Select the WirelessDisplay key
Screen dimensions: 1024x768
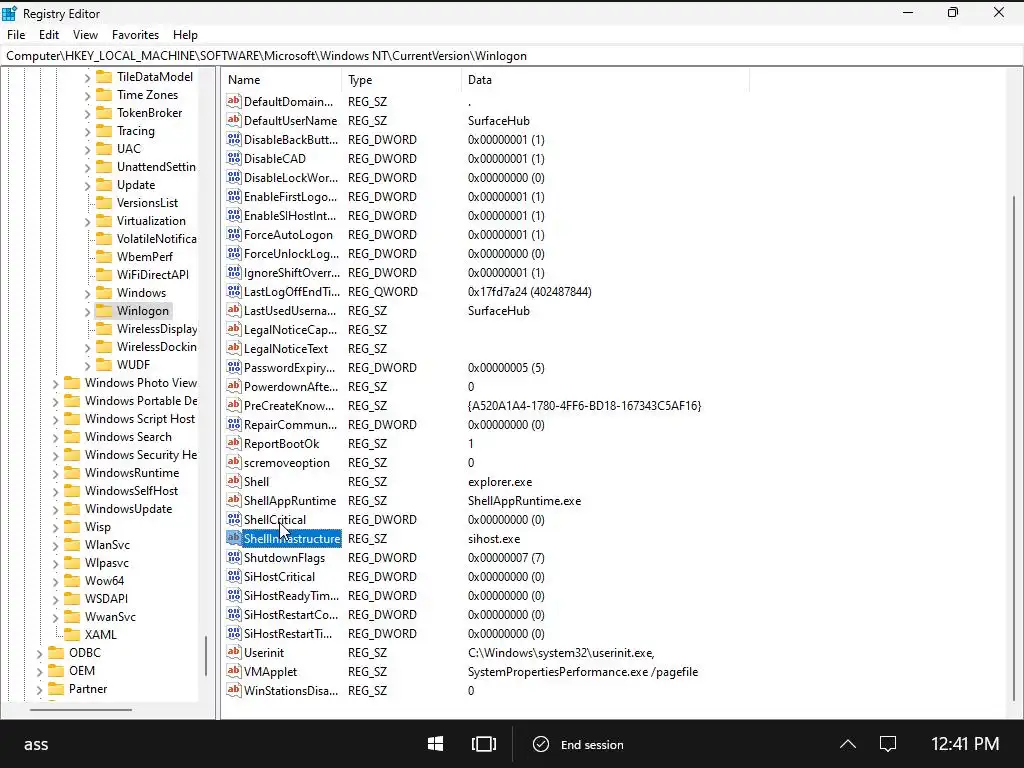(x=157, y=328)
